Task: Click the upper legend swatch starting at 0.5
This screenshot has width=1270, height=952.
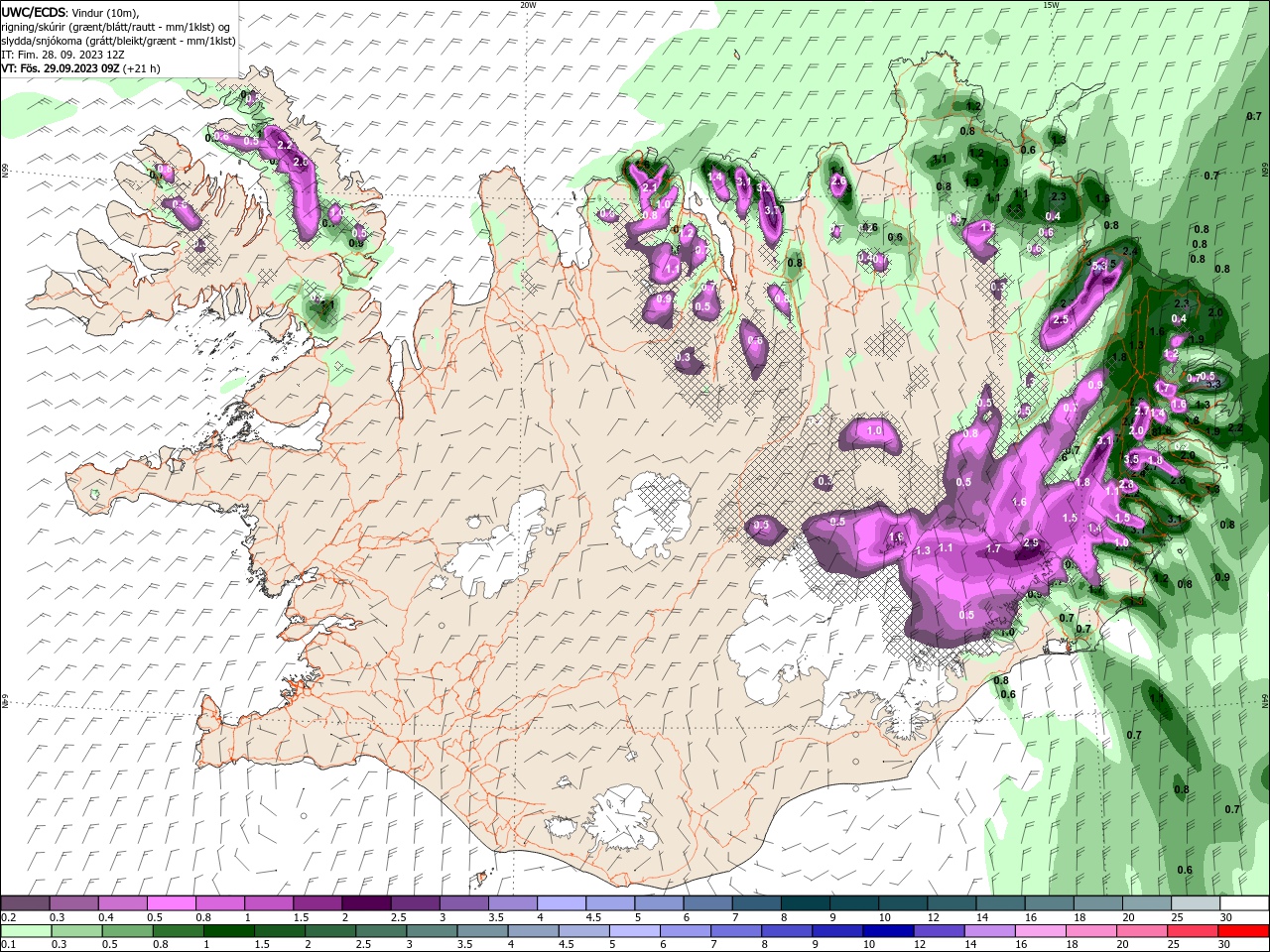Action: [x=171, y=903]
